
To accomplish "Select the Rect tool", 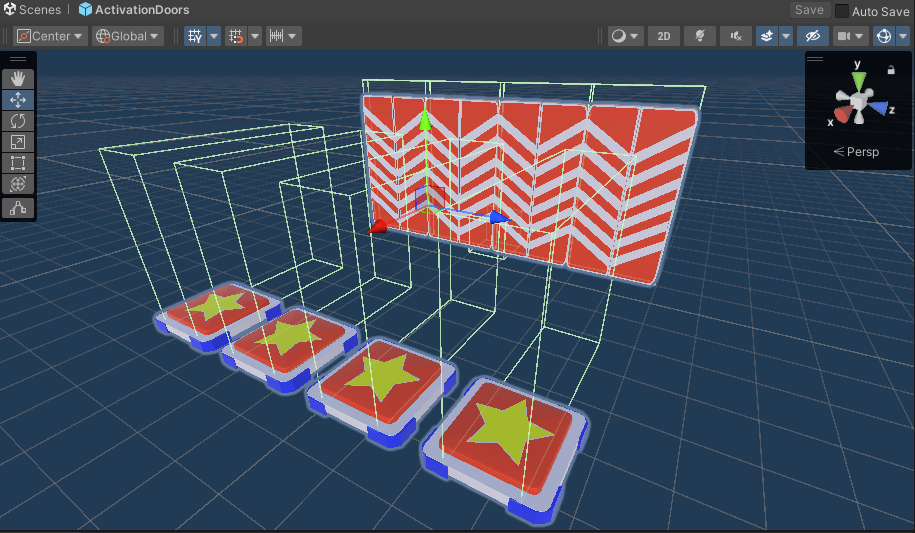I will click(x=18, y=163).
